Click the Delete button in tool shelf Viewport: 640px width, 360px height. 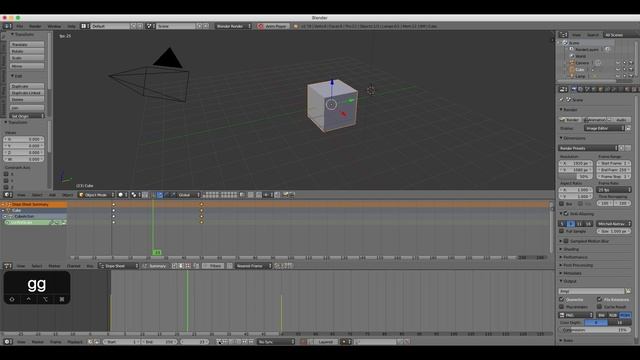(x=27, y=100)
